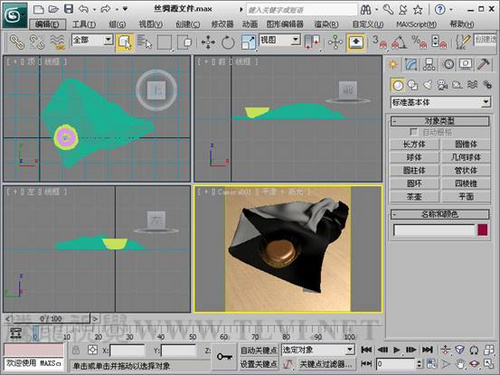500x375 pixels.
Task: Create a new file from the quick access toolbar
Action: click(x=38, y=9)
